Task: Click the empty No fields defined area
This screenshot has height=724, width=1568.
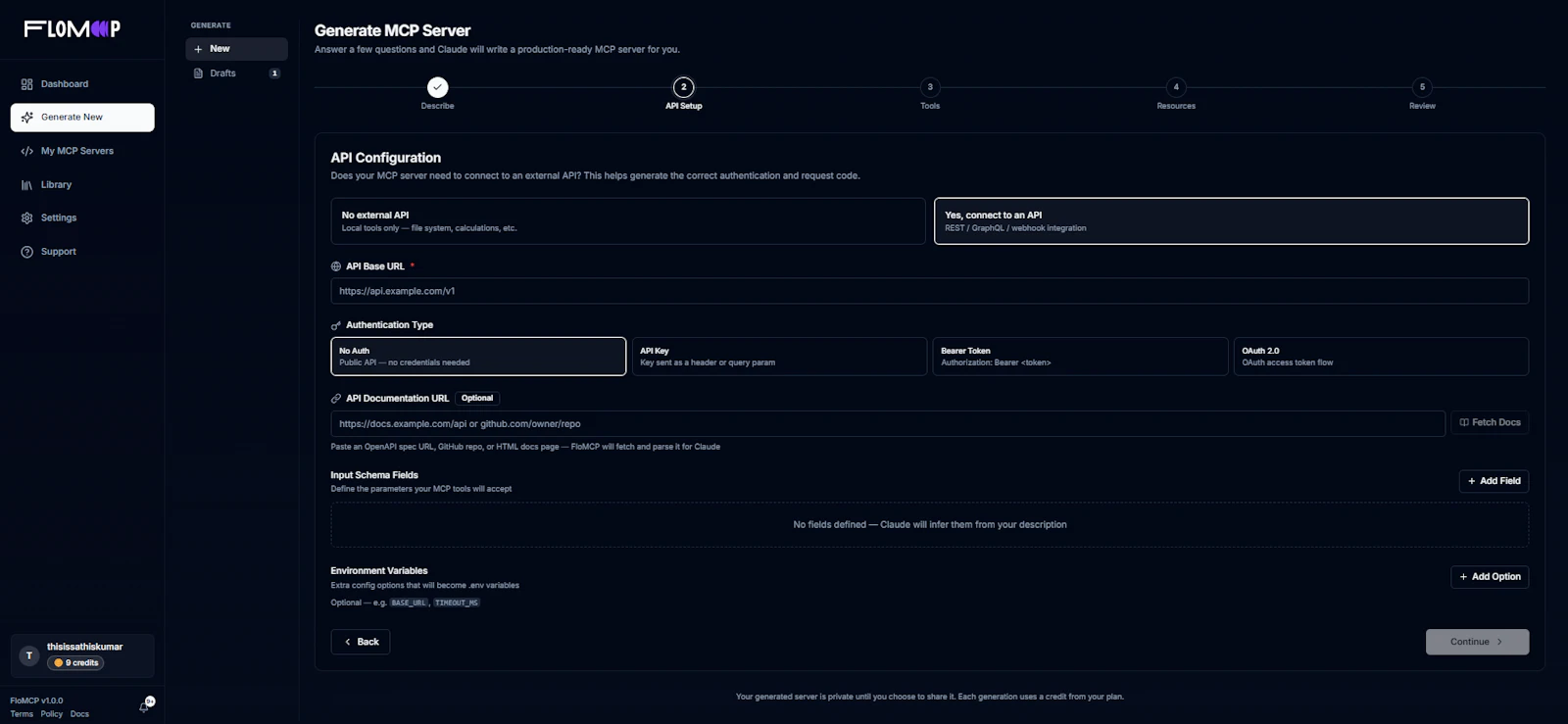Action: click(930, 525)
